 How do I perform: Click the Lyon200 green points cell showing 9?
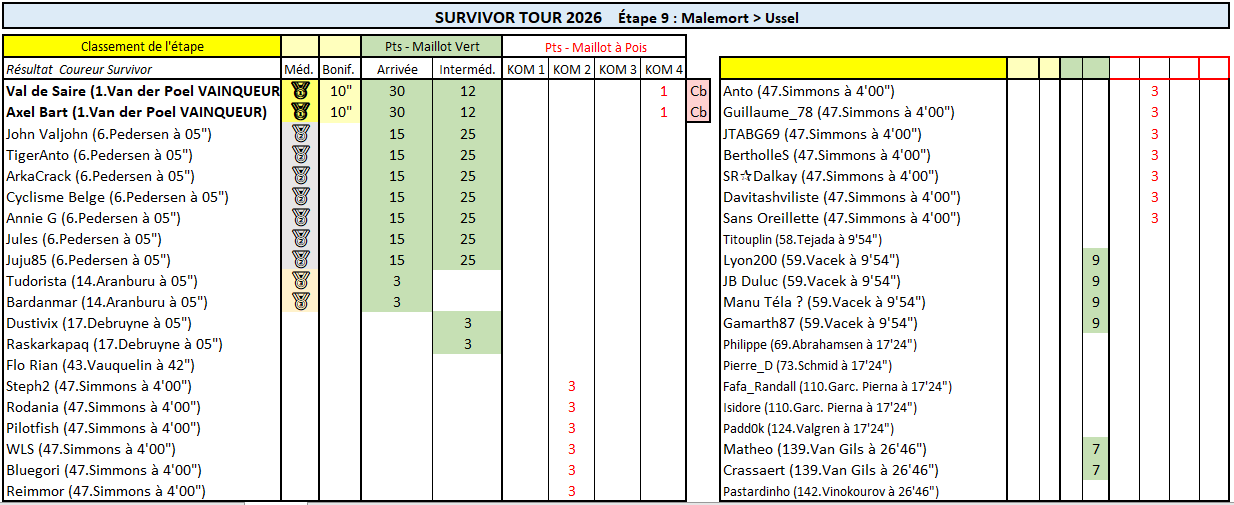(1096, 259)
